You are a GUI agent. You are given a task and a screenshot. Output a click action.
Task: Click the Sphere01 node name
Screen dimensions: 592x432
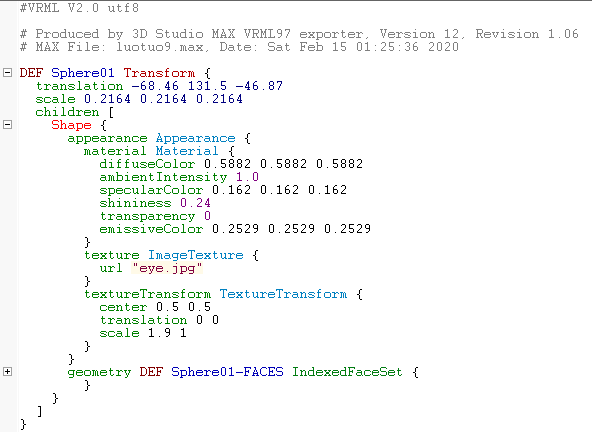click(x=83, y=73)
